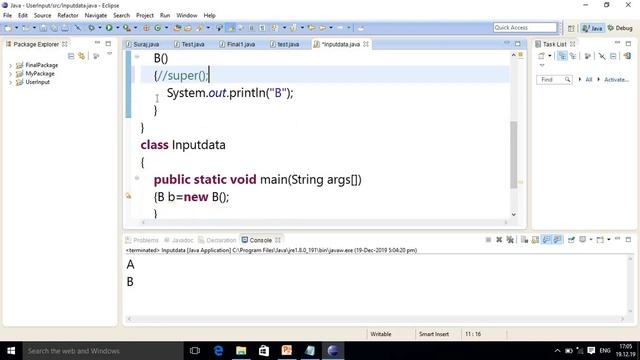
Task: Toggle Scroll Lock in Console toolbar
Action: [x=535, y=240]
